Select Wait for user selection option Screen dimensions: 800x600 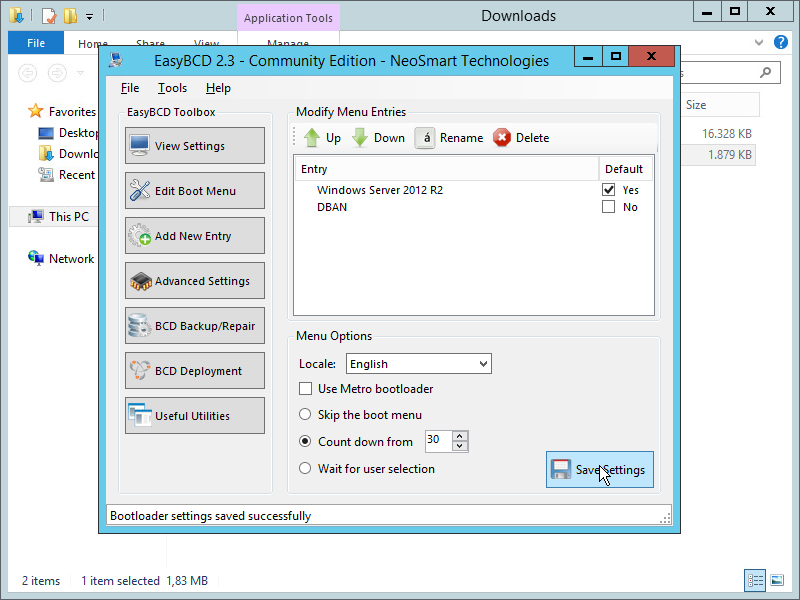[x=305, y=468]
